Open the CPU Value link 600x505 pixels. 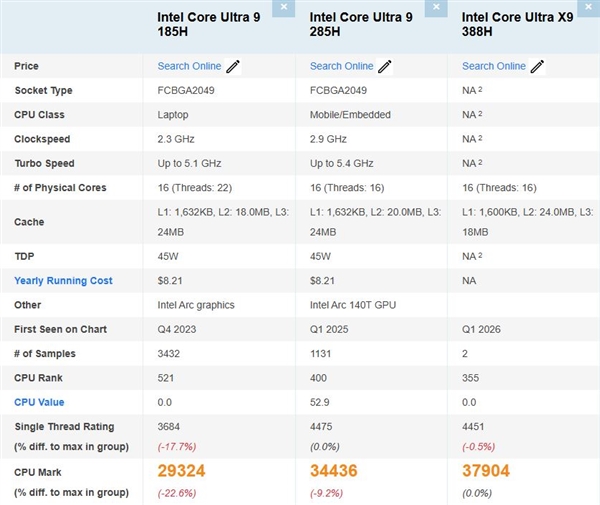(39, 401)
